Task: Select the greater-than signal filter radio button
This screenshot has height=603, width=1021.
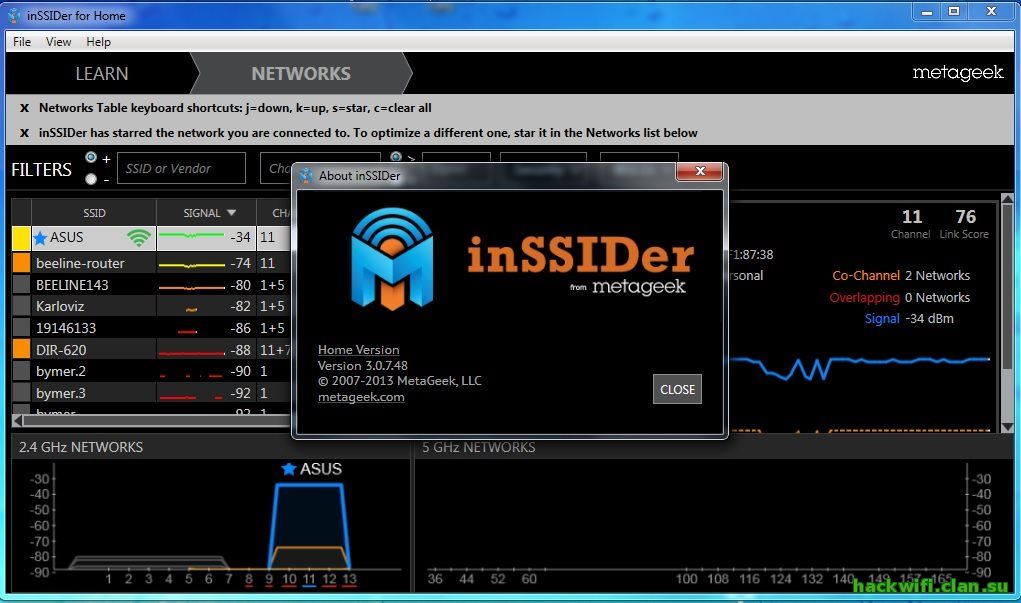Action: click(395, 156)
